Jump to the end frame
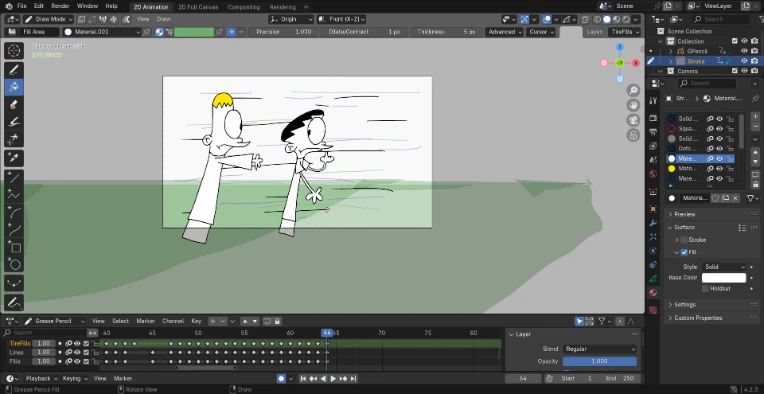This screenshot has width=764, height=394. [354, 378]
